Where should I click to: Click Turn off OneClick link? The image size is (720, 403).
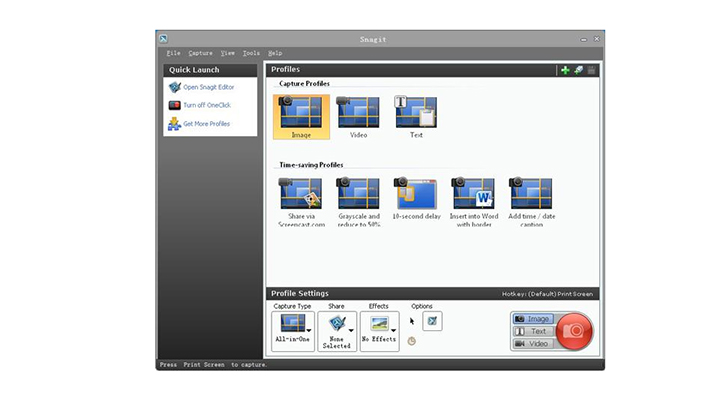click(x=207, y=105)
